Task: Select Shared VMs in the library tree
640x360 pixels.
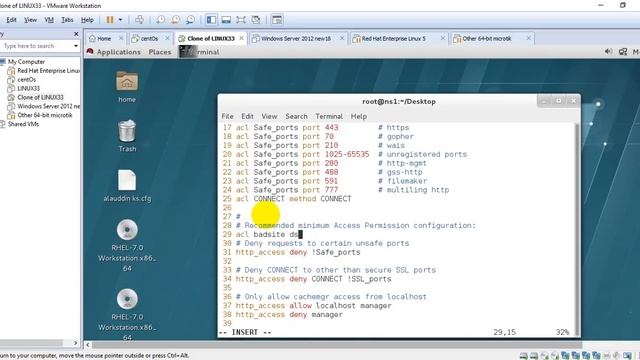Action: (x=23, y=124)
